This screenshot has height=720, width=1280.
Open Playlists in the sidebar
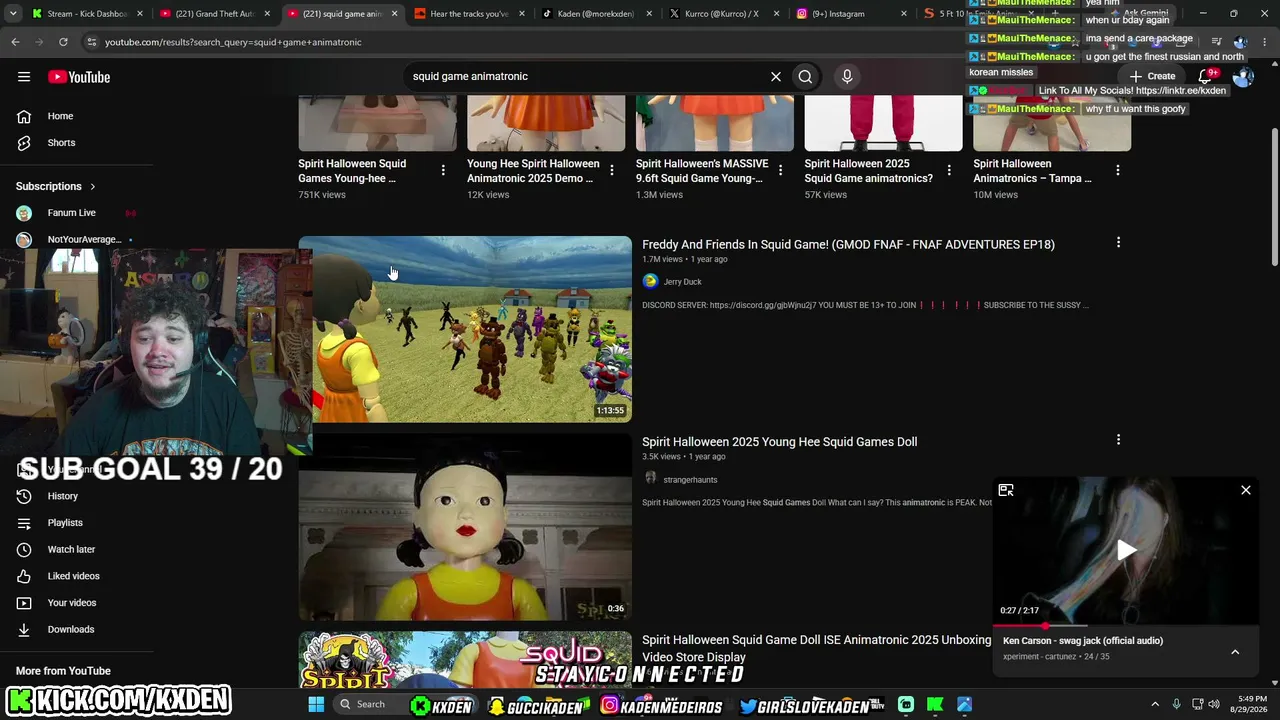pos(65,523)
